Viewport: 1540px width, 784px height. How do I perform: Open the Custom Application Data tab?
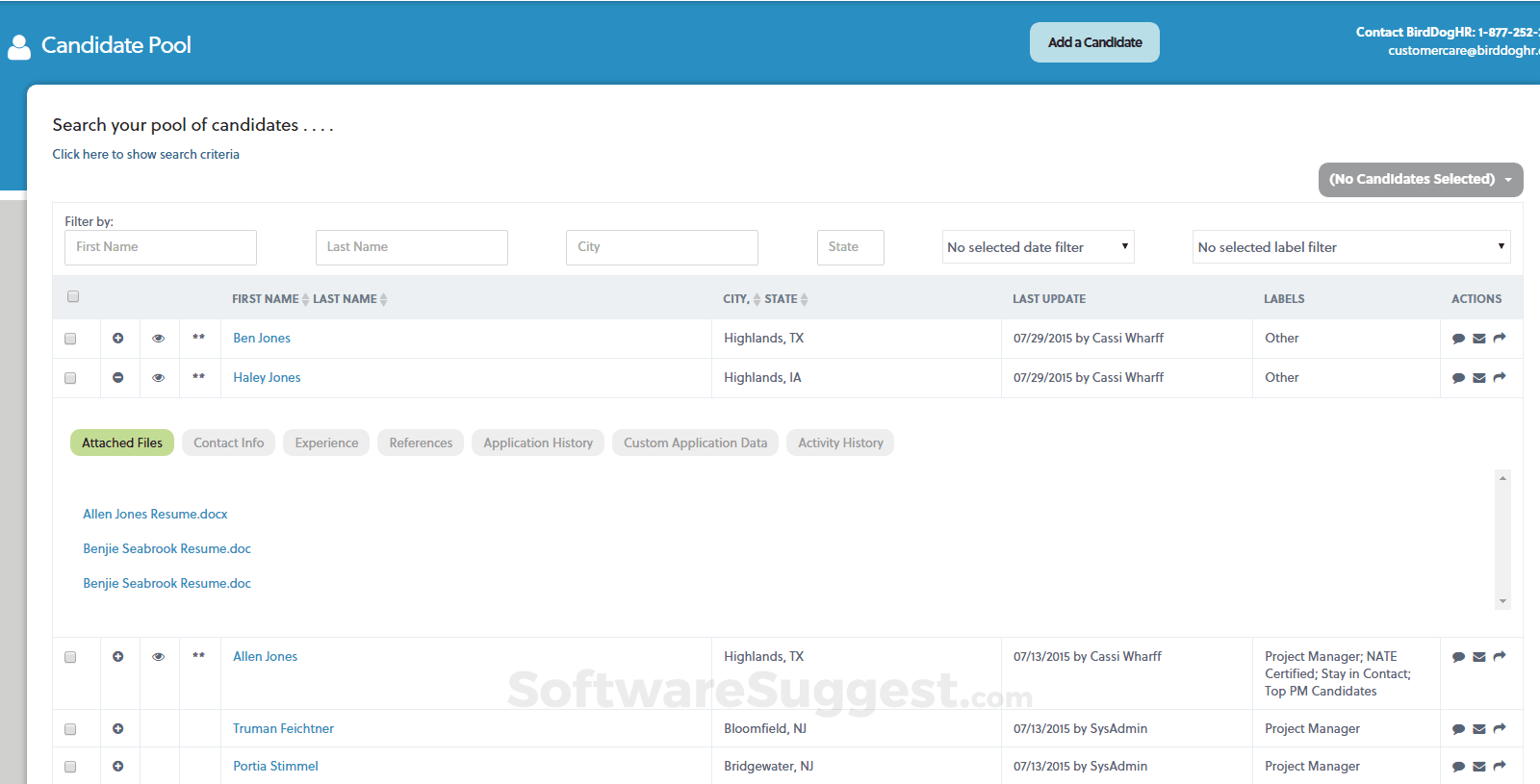[696, 443]
